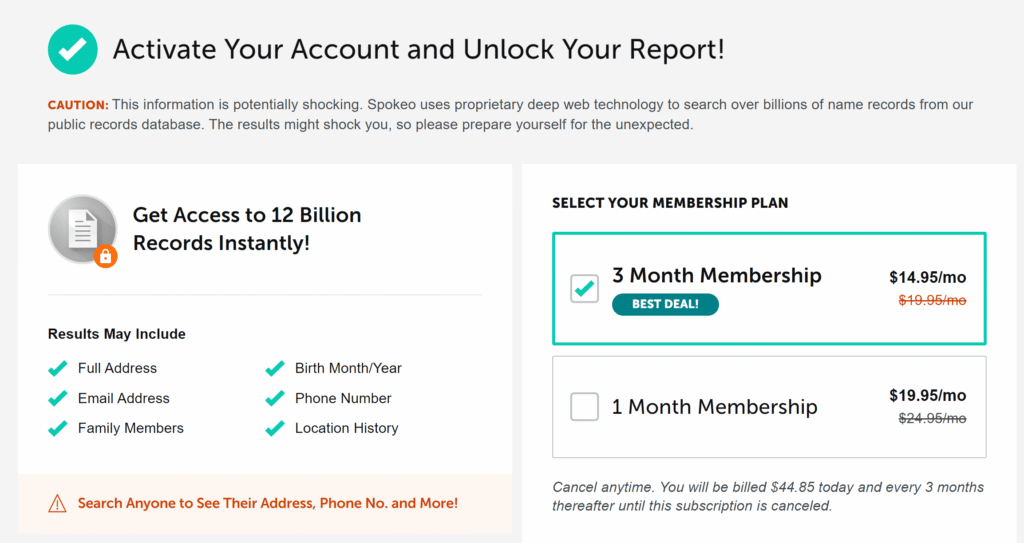This screenshot has width=1024, height=543.
Task: Click the red warning triangle icon
Action: (57, 504)
